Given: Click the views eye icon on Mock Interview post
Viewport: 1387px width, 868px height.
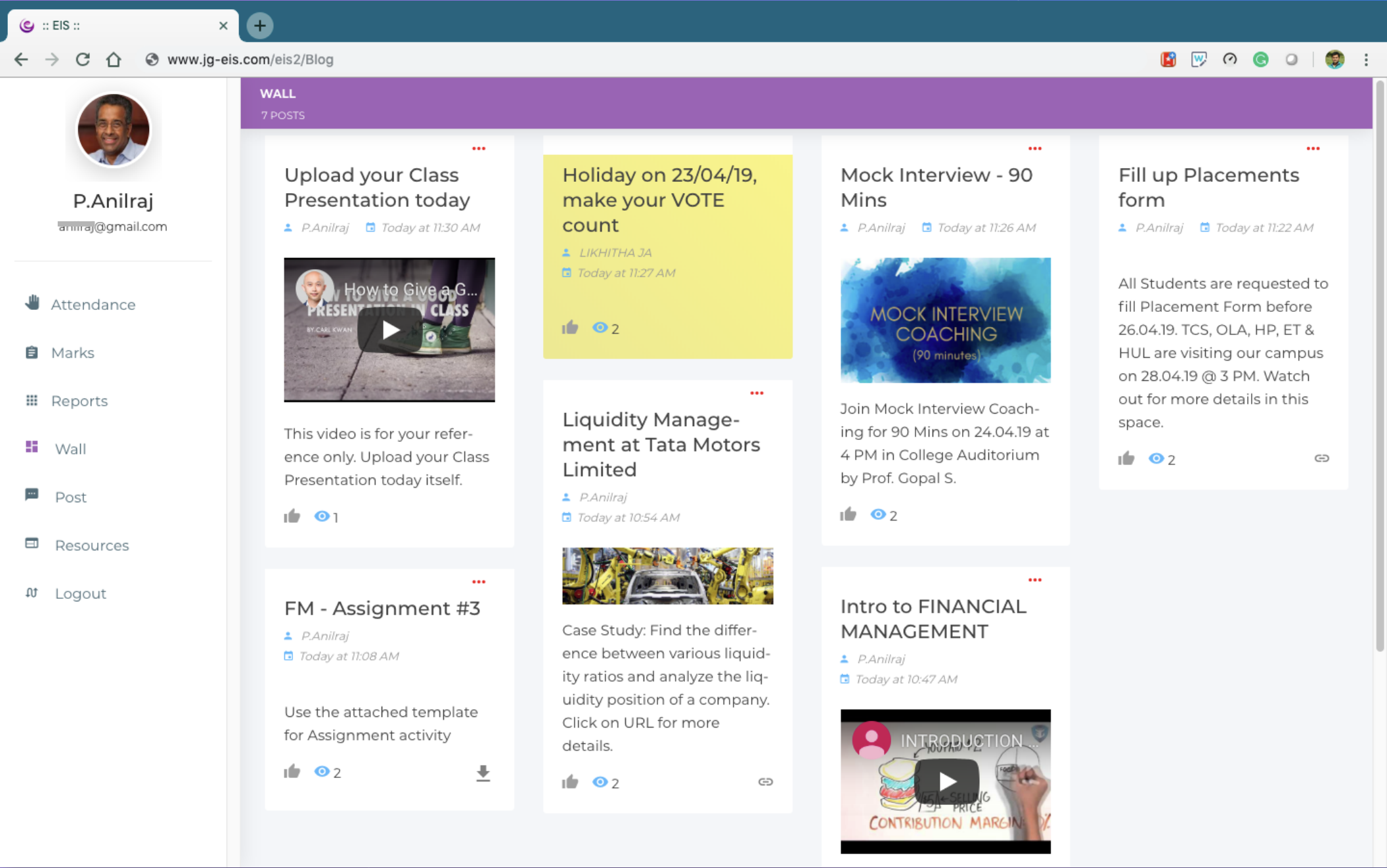Looking at the screenshot, I should tap(878, 514).
